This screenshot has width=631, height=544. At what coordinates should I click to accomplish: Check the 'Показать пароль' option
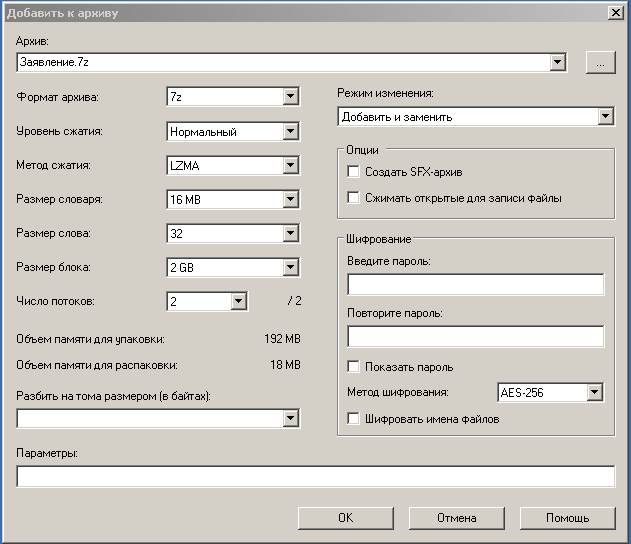(353, 367)
